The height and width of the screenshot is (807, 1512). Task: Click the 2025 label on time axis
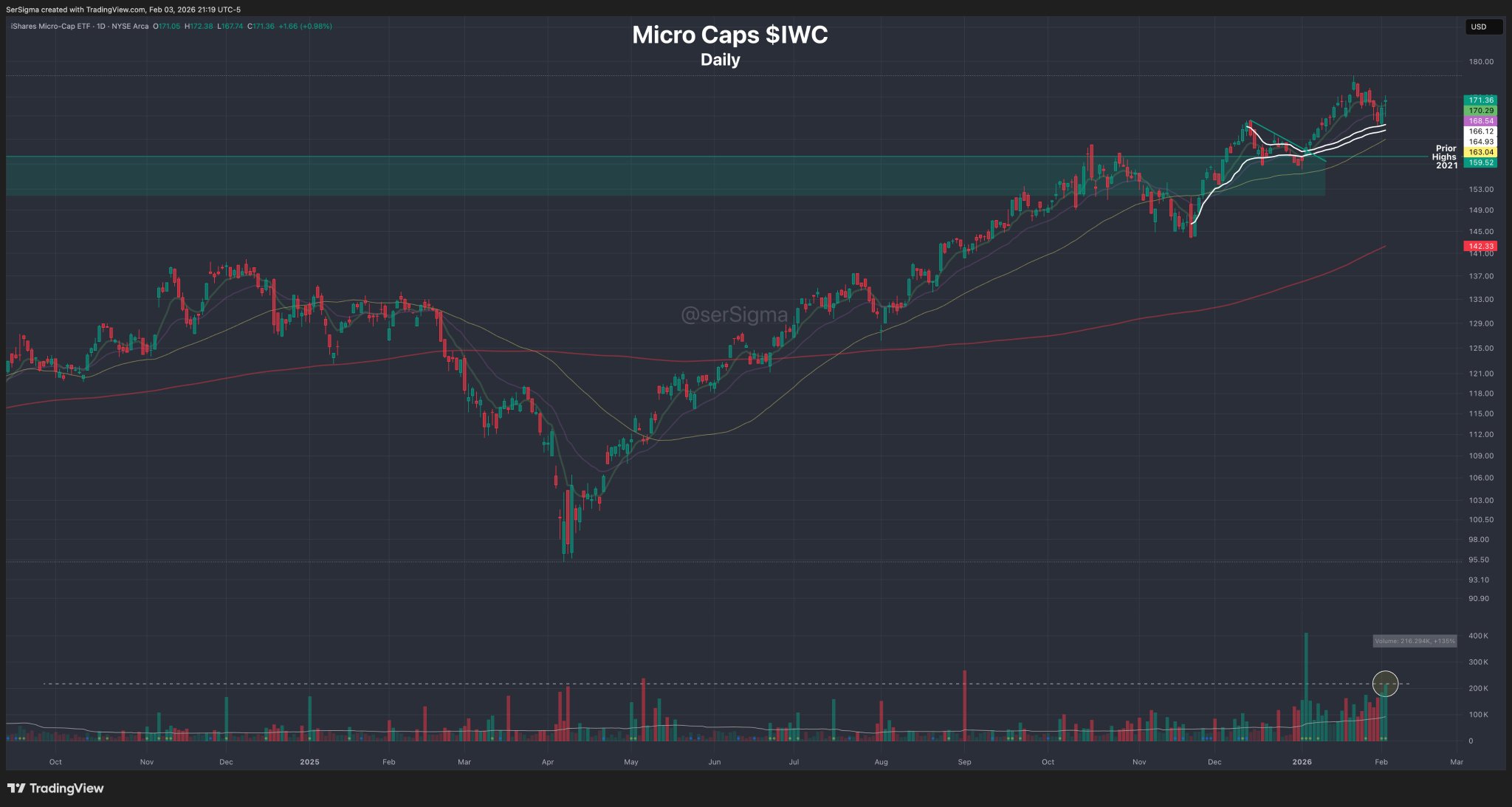point(309,762)
